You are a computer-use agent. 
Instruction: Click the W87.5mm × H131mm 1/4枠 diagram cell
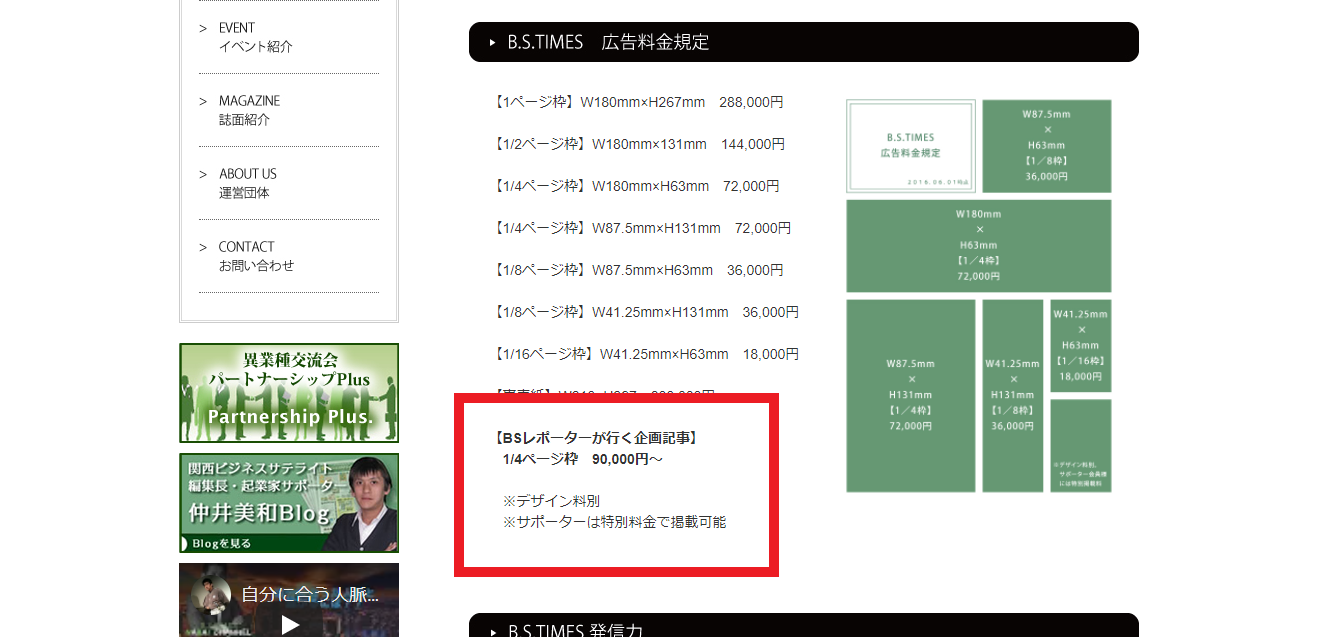(911, 396)
